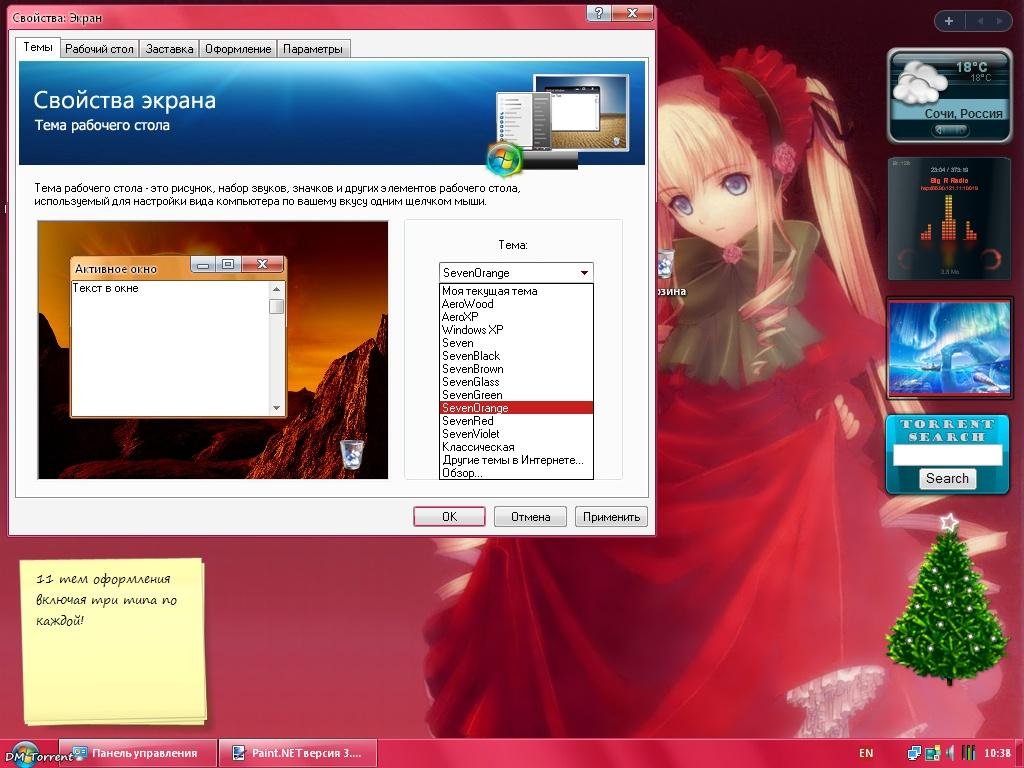This screenshot has width=1024, height=768.
Task: Click the volume speaker tray icon
Action: pos(950,753)
